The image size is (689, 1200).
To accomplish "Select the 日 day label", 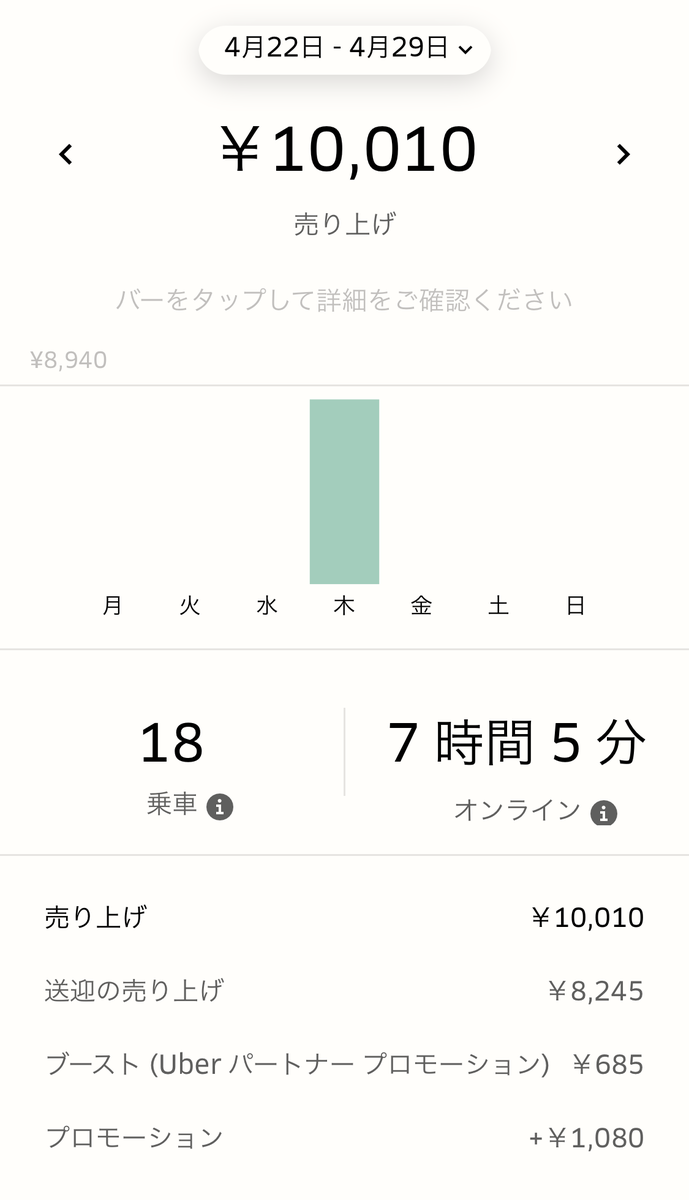I will click(575, 605).
